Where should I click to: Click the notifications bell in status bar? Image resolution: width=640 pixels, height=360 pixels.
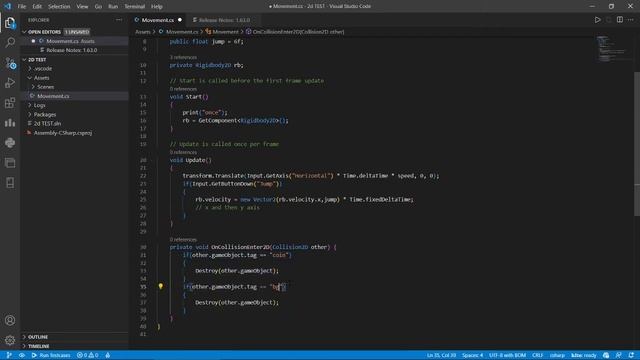631,355
